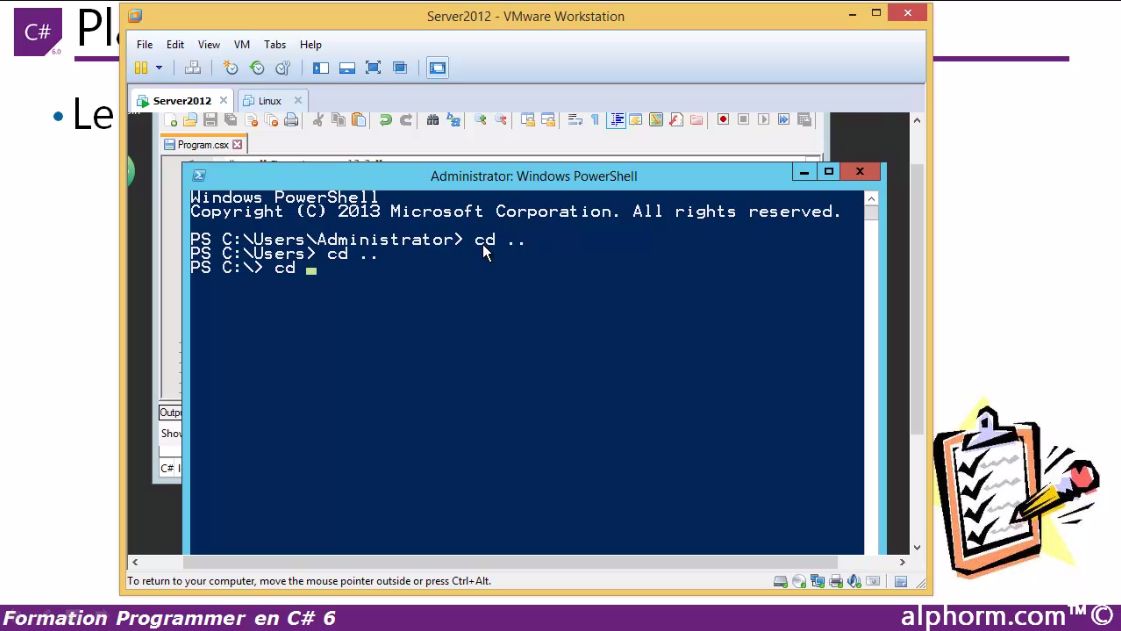Image resolution: width=1121 pixels, height=631 pixels.
Task: Open the File menu in VMware Workstation
Action: (x=144, y=44)
